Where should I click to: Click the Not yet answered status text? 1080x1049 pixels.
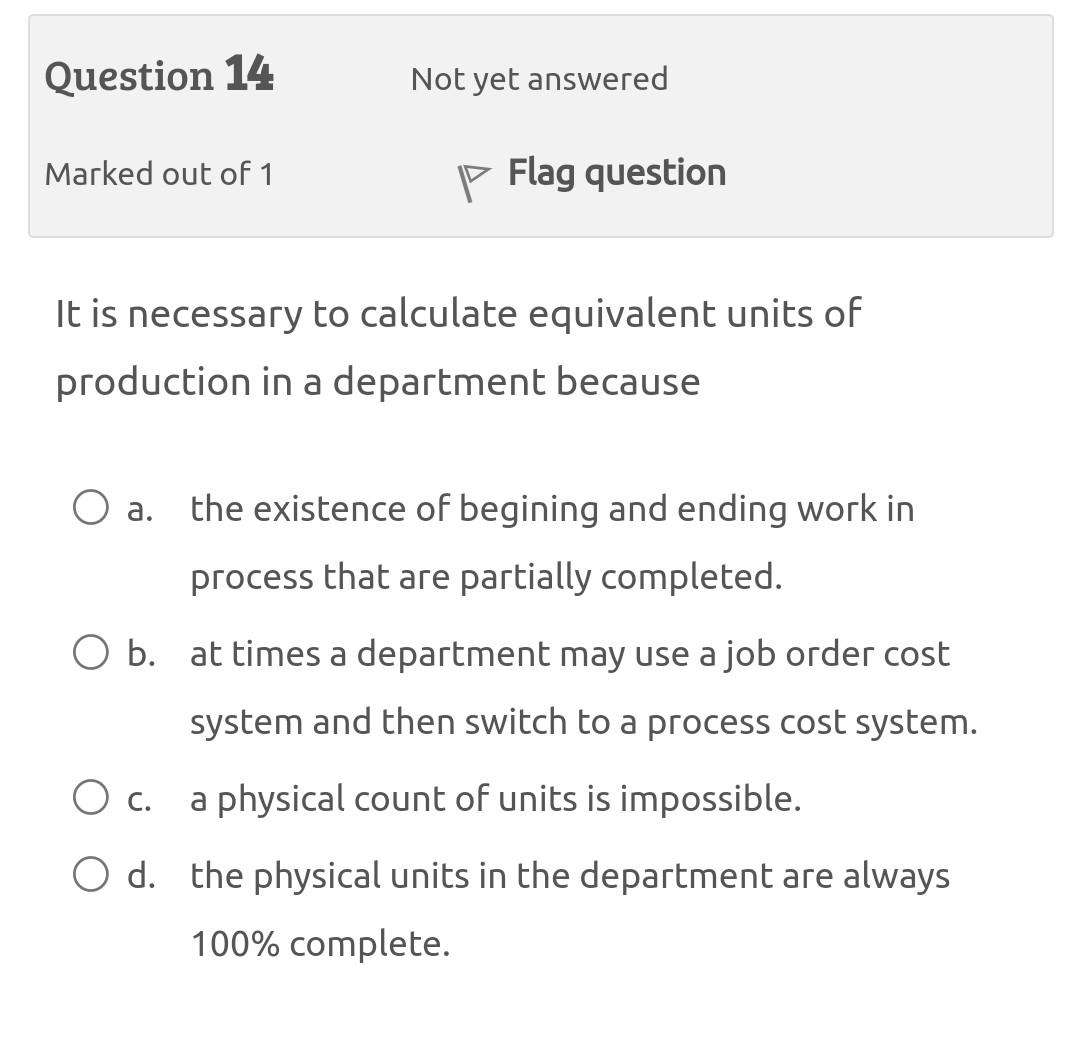click(538, 78)
